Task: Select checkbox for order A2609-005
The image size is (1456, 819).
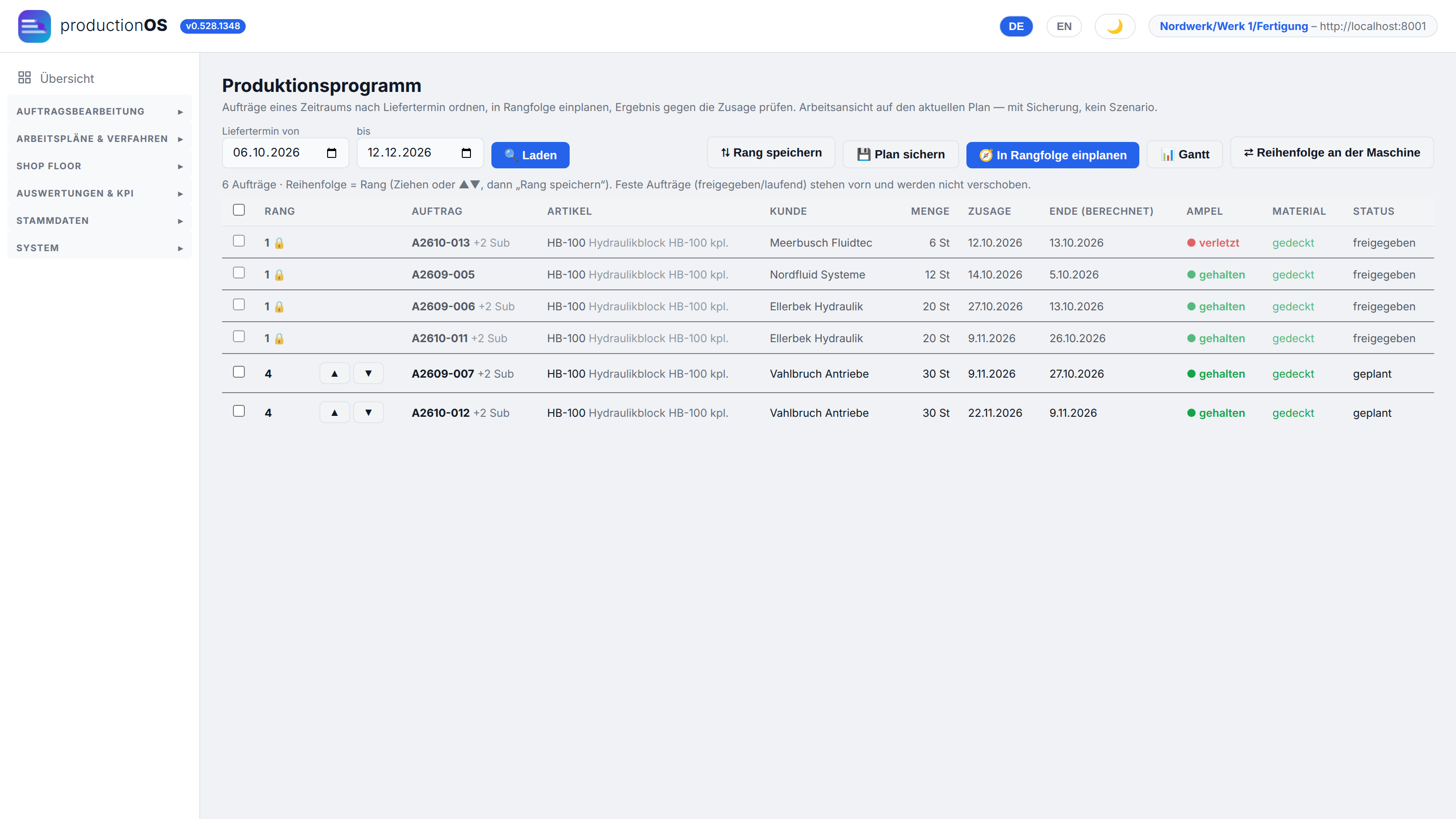Action: [x=239, y=273]
